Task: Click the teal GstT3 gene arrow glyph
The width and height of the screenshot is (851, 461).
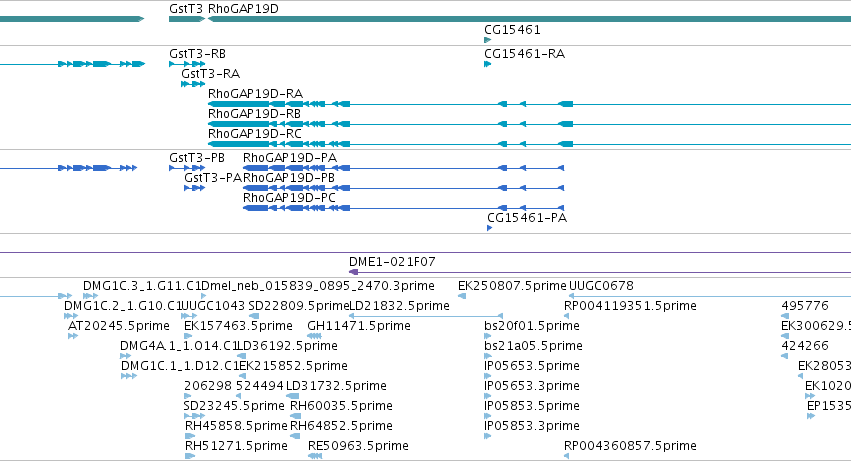Action: [x=187, y=20]
